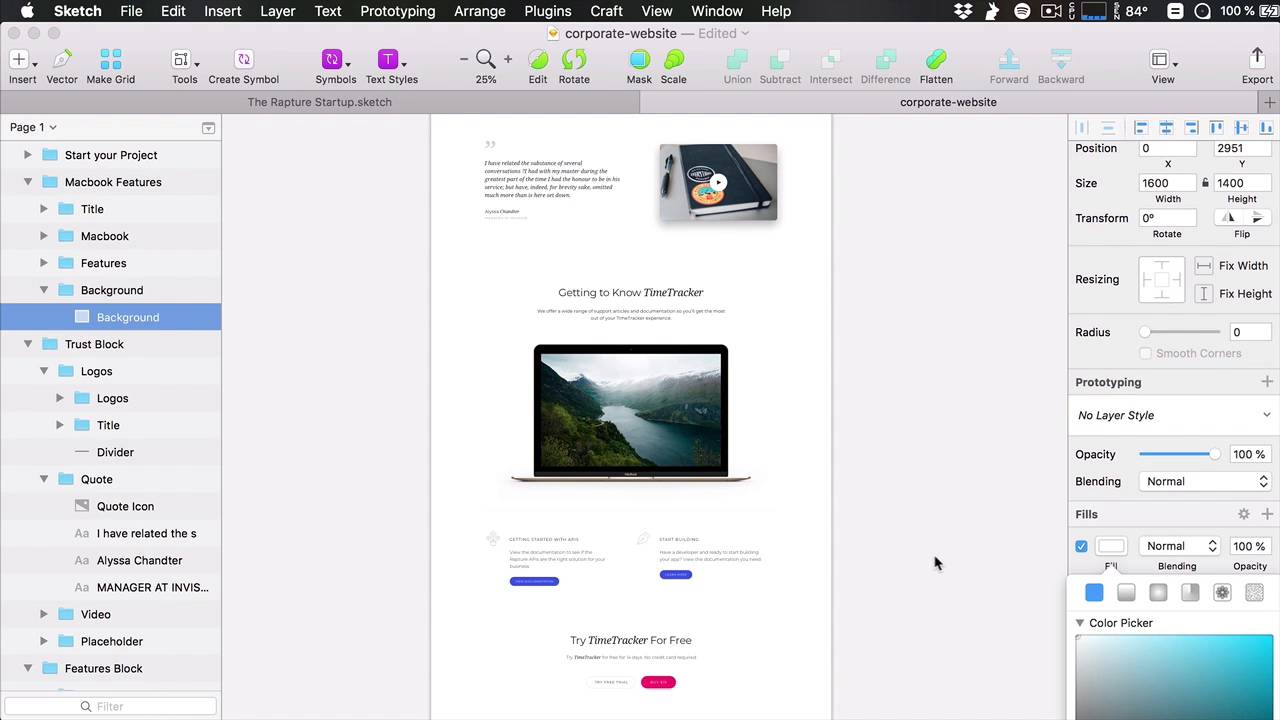
Task: Switch to The Rapture Startup.sketch tab
Action: [320, 102]
